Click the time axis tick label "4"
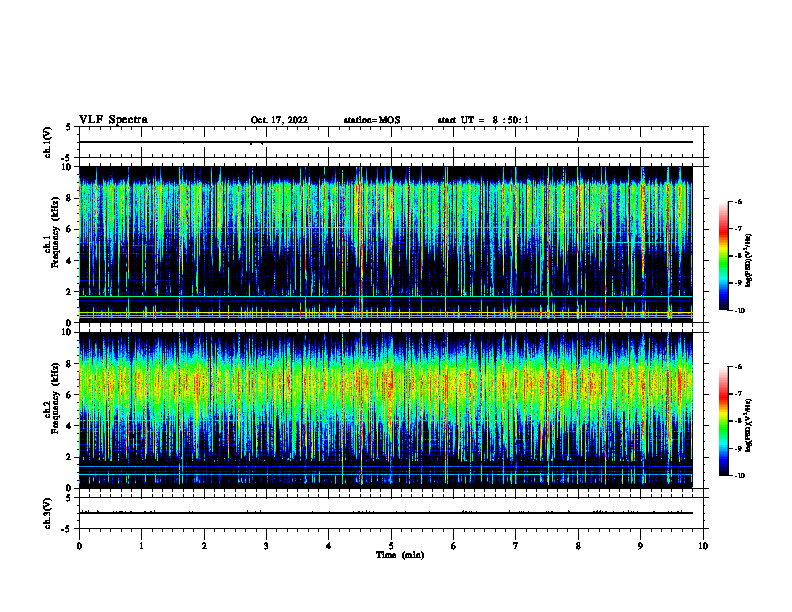 point(329,546)
